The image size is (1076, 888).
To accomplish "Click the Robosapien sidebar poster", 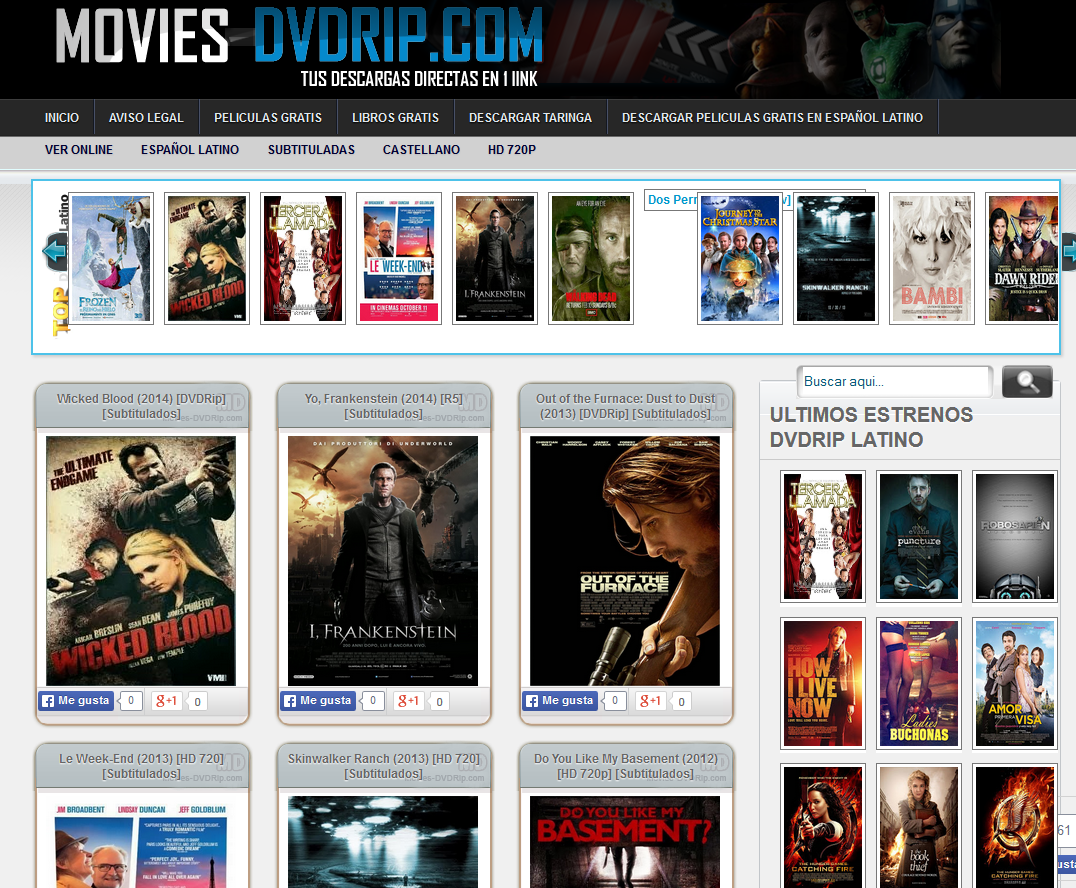I will pos(1015,537).
